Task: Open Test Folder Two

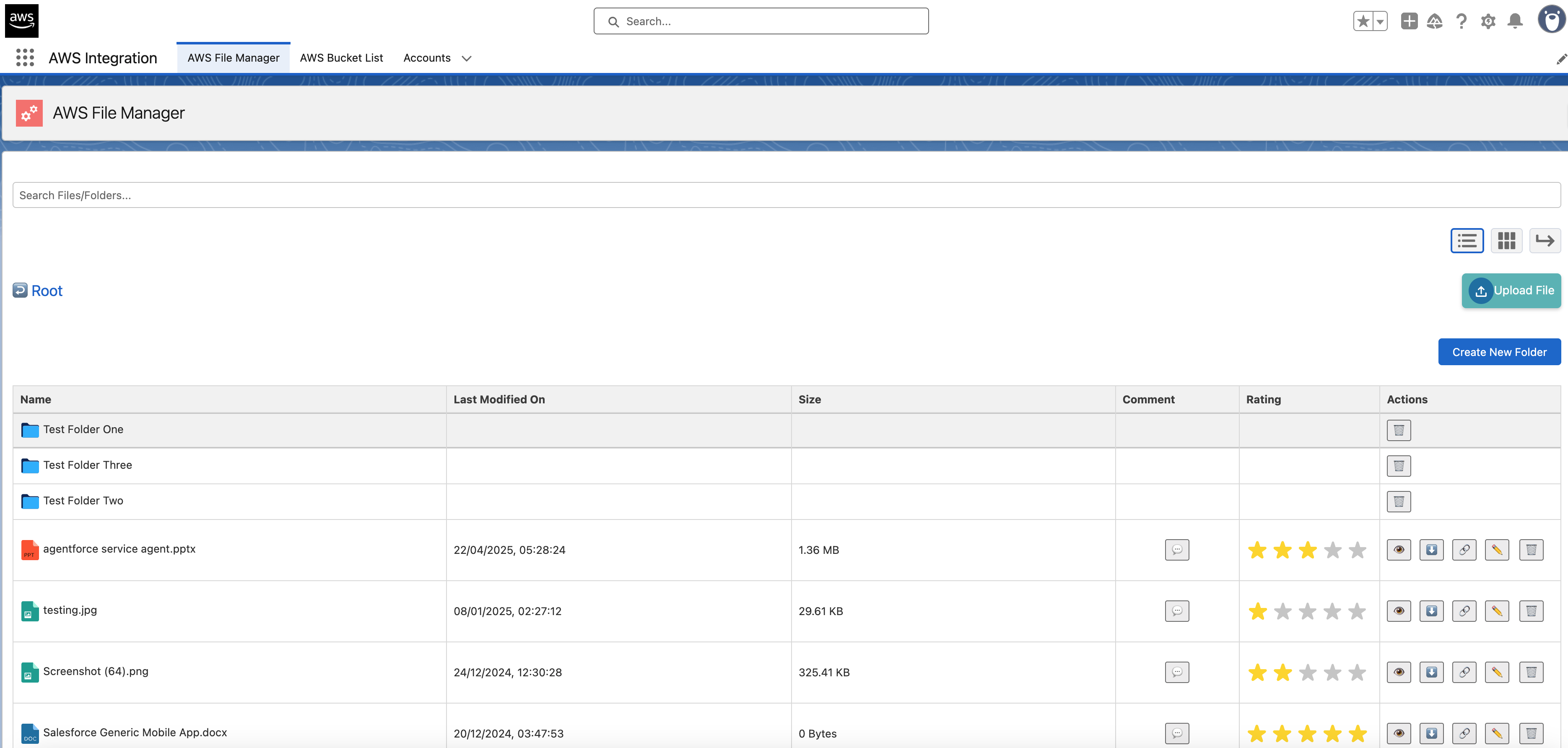Action: click(83, 501)
